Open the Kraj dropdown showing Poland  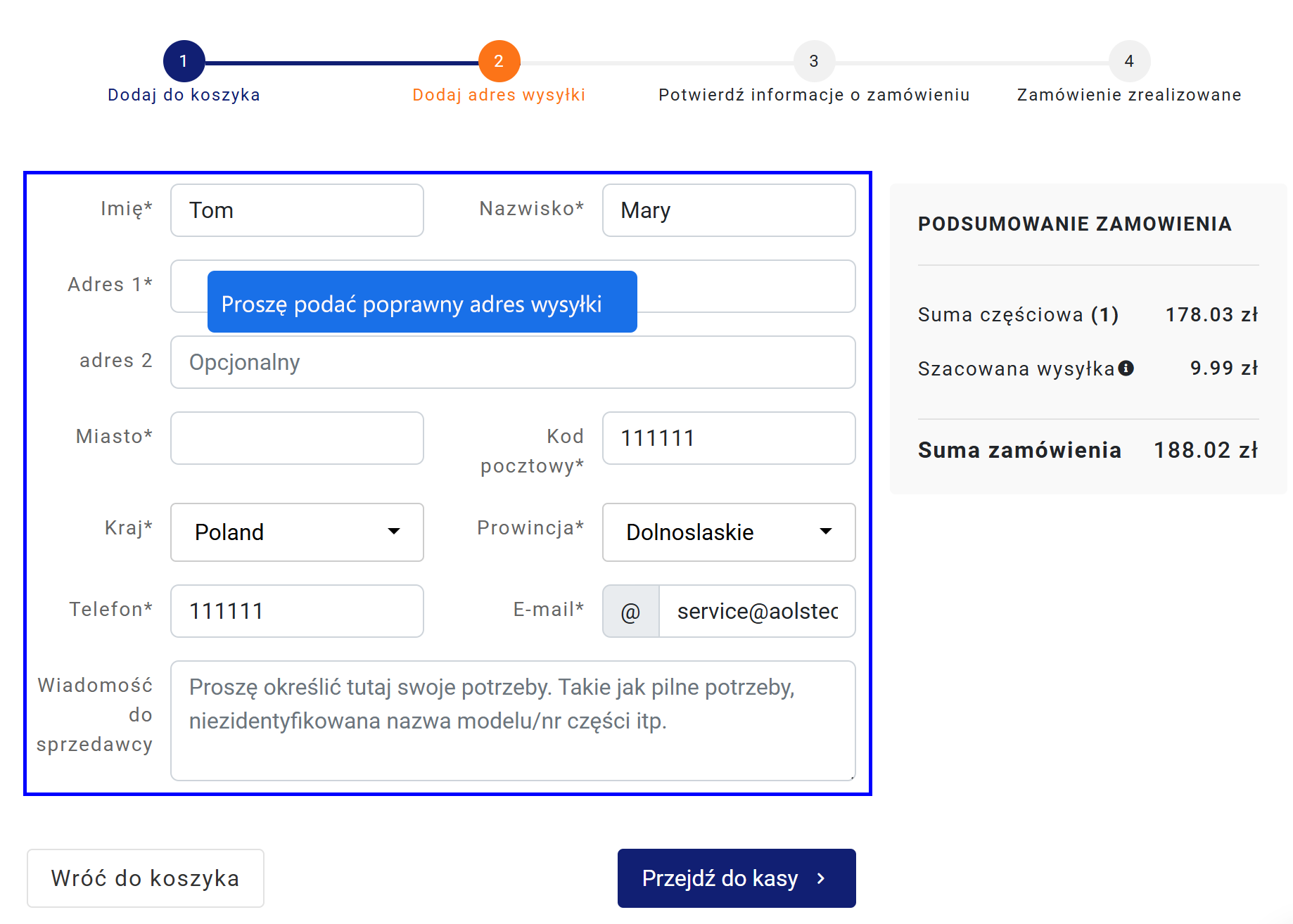[x=297, y=532]
